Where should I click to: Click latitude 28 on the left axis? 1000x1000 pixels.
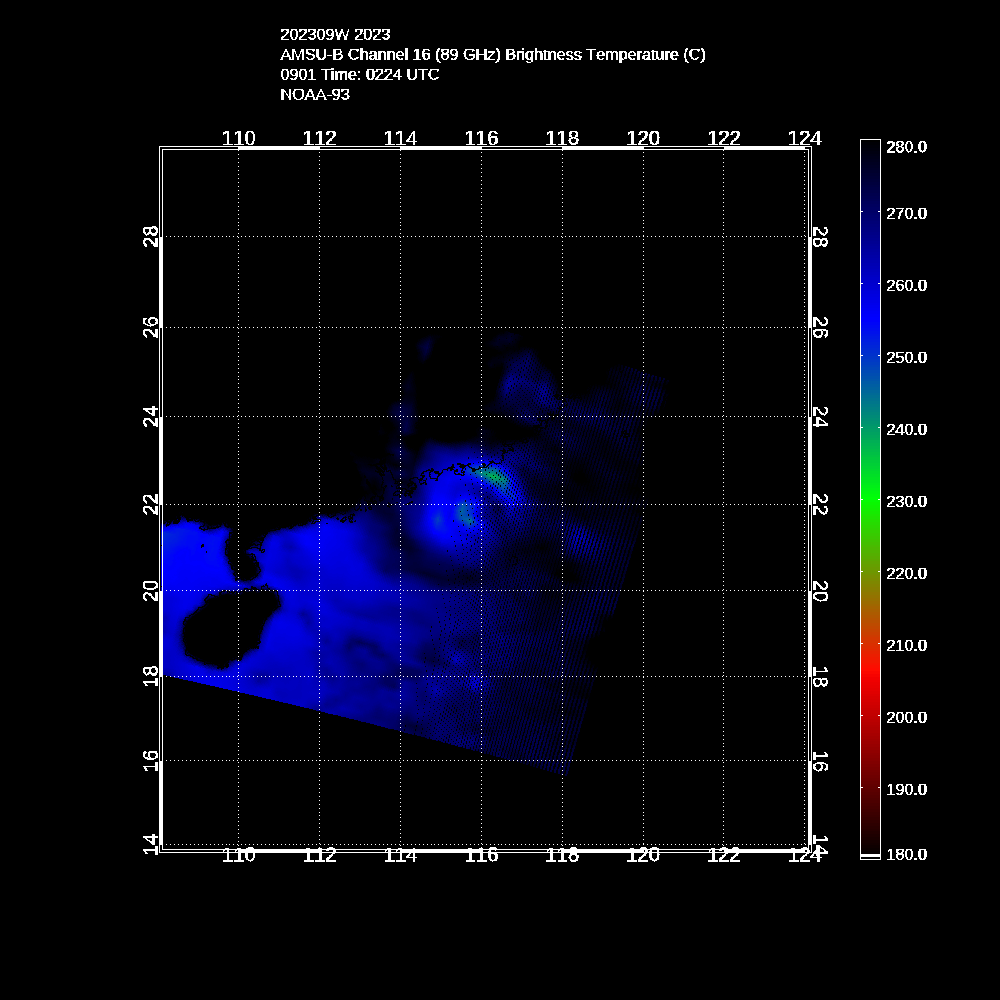(151, 237)
